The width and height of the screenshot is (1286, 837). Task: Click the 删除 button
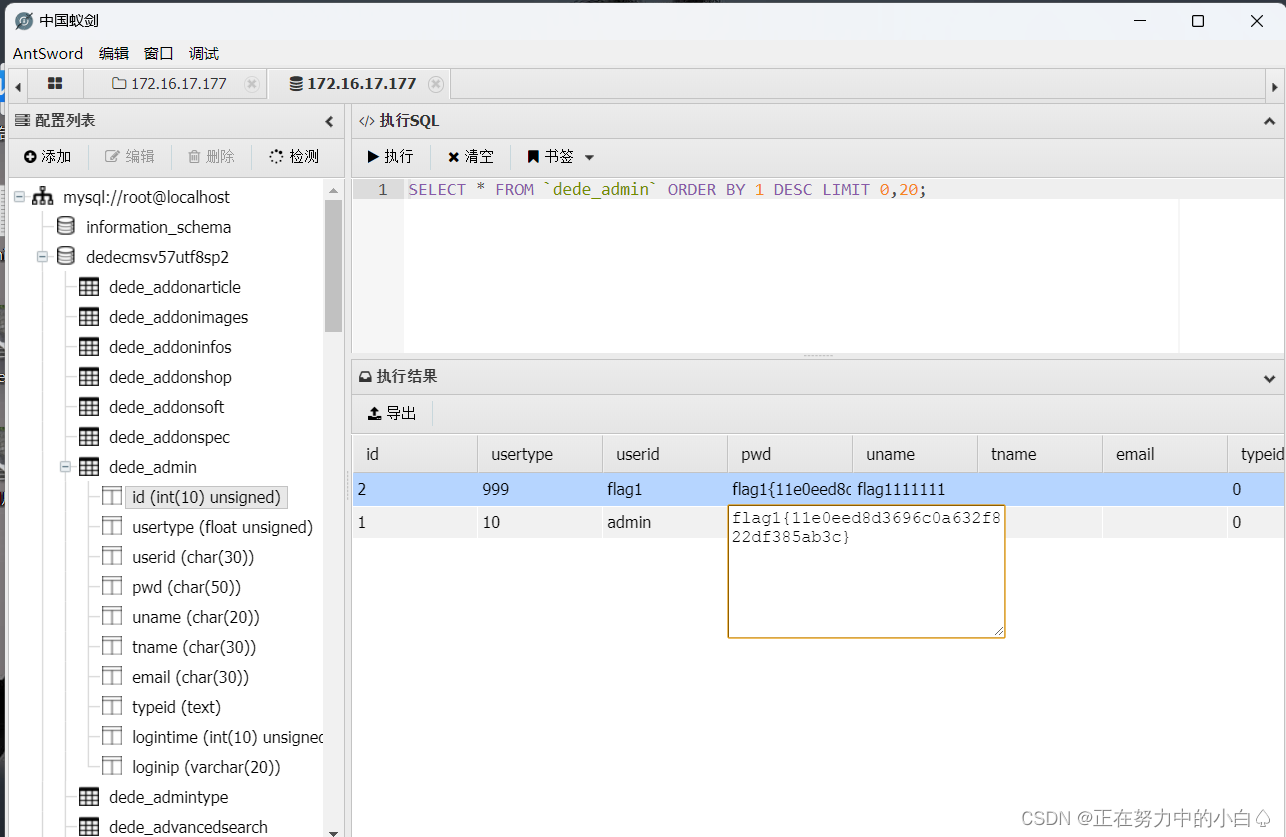tap(211, 157)
